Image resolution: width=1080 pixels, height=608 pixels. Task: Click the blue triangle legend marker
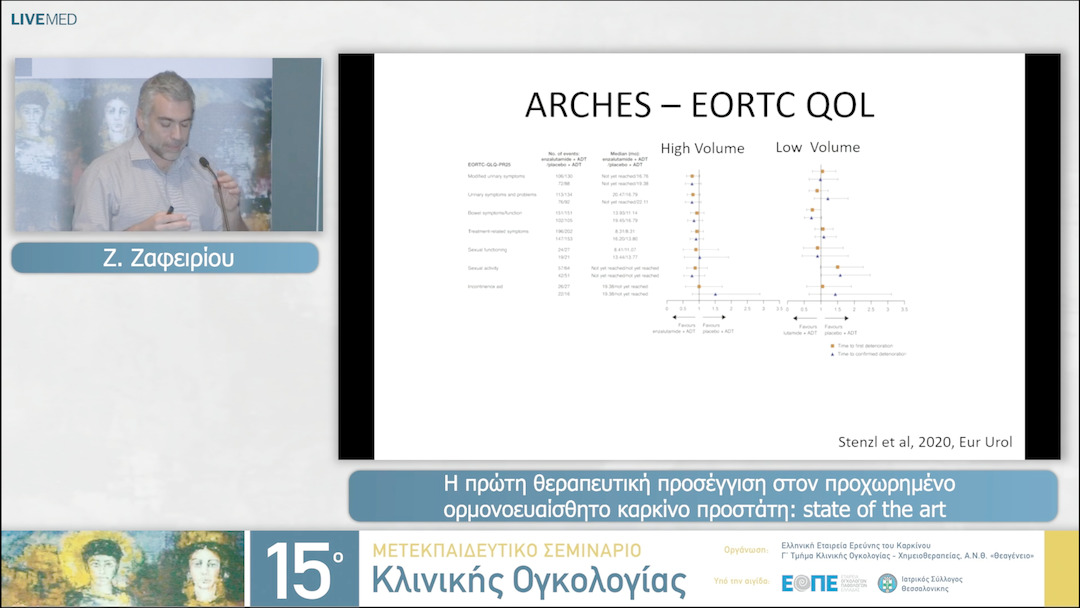tap(832, 354)
